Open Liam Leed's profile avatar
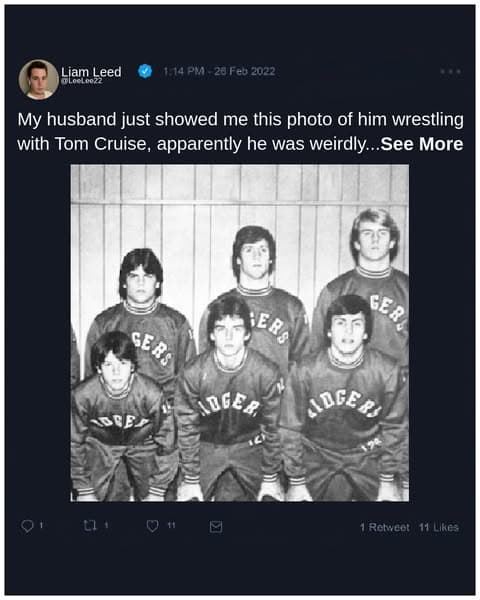The height and width of the screenshot is (600, 480). pyautogui.click(x=38, y=79)
